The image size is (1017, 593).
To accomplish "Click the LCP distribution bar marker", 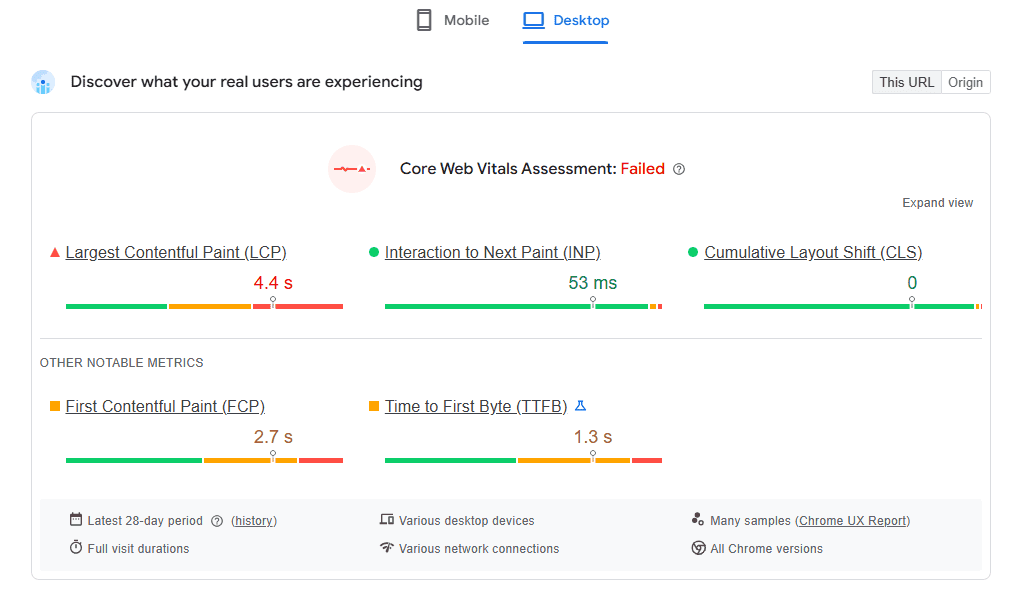I will point(273,302).
